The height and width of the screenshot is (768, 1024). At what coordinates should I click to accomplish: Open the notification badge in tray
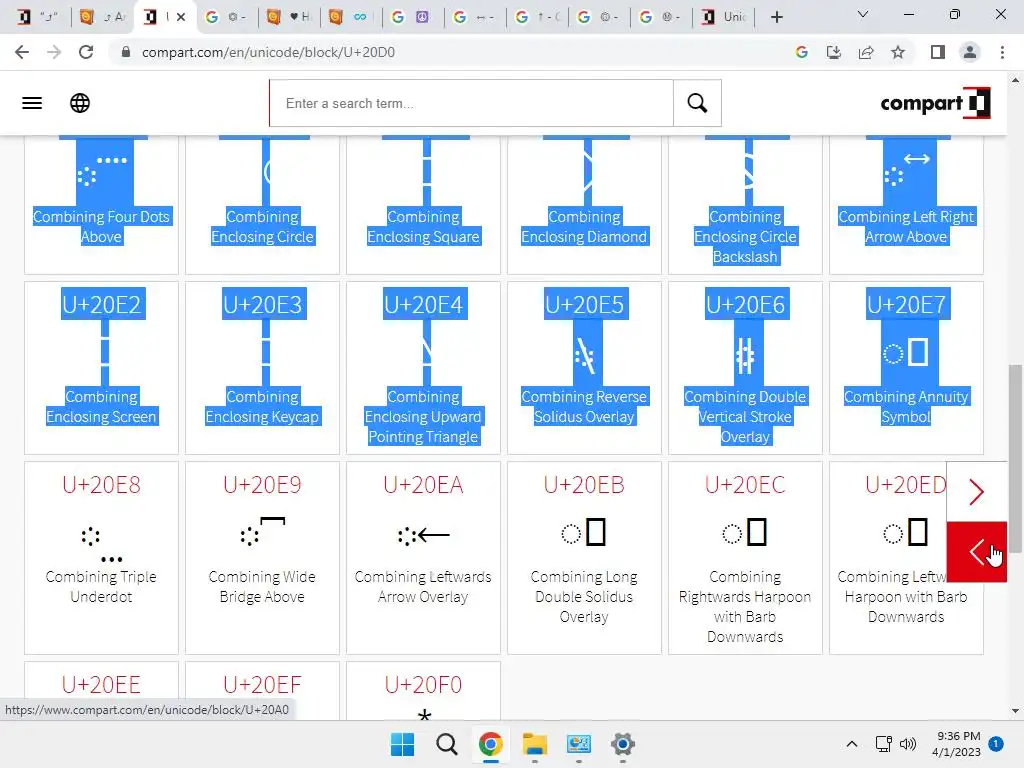coord(996,744)
